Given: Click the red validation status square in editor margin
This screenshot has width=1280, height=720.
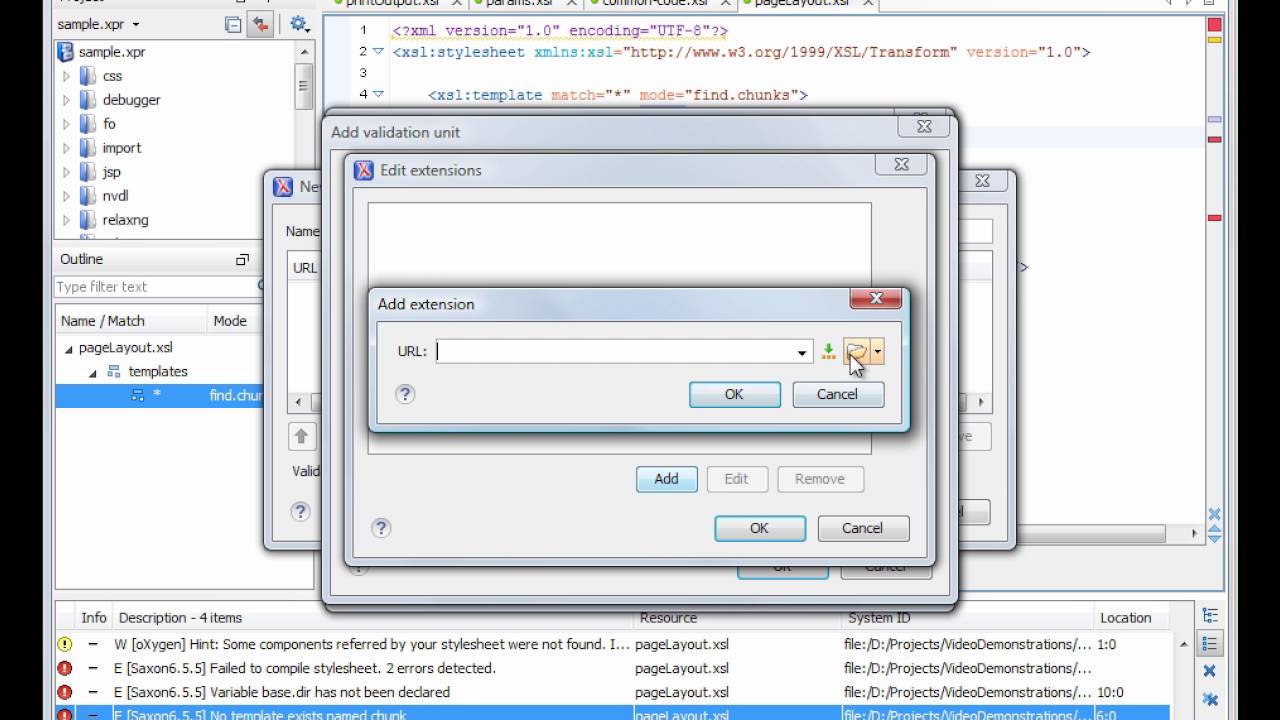Looking at the screenshot, I should (1215, 25).
